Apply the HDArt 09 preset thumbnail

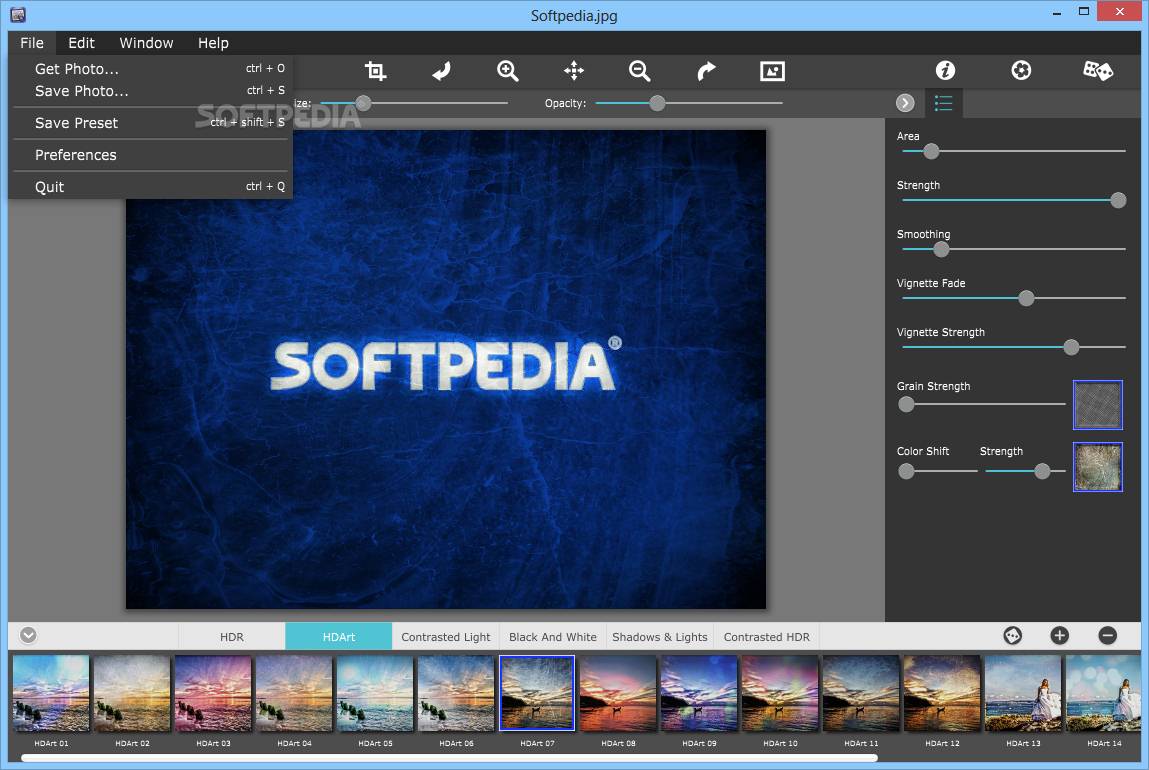(699, 694)
